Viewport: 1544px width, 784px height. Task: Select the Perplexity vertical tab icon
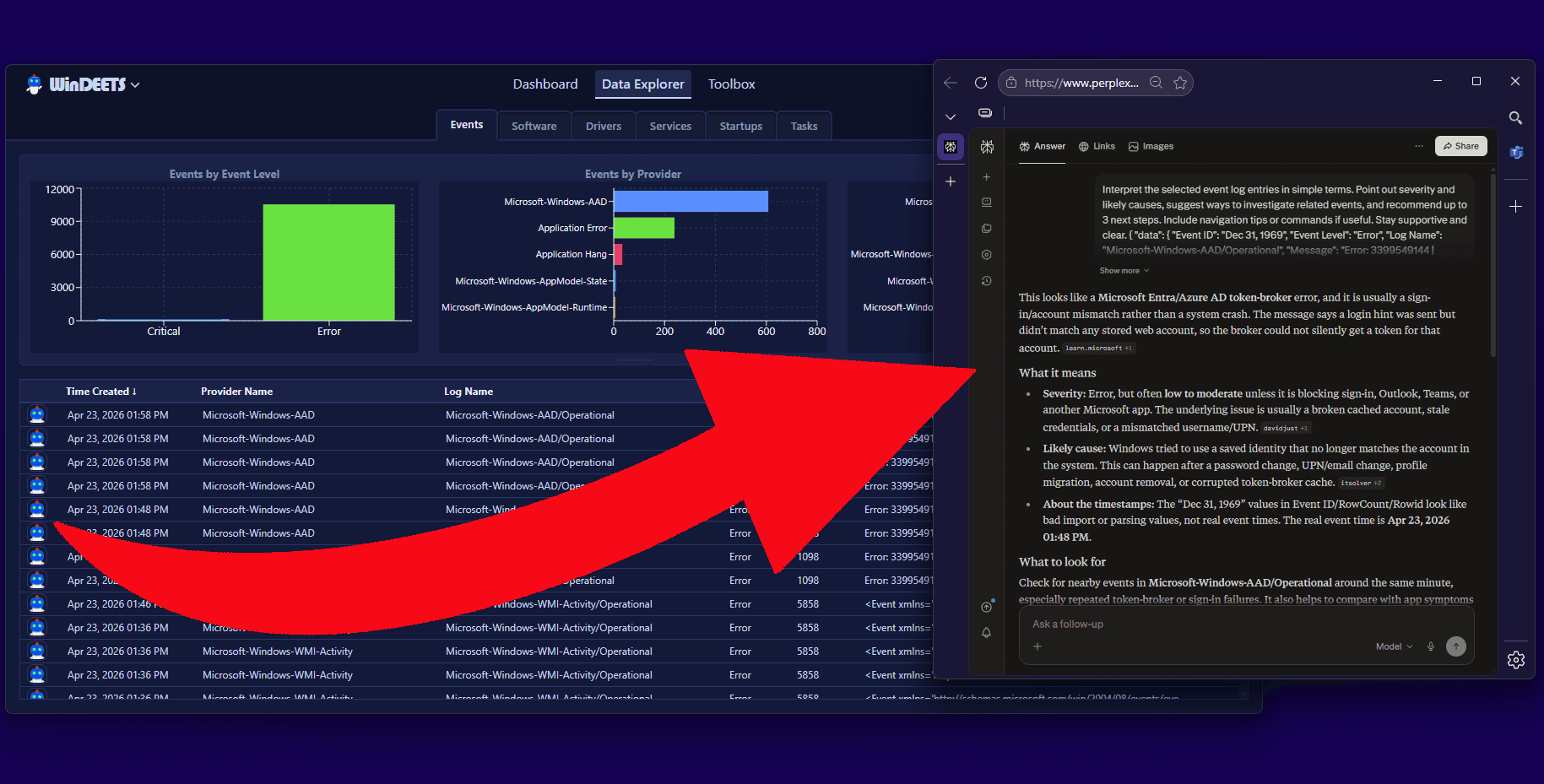tap(951, 147)
